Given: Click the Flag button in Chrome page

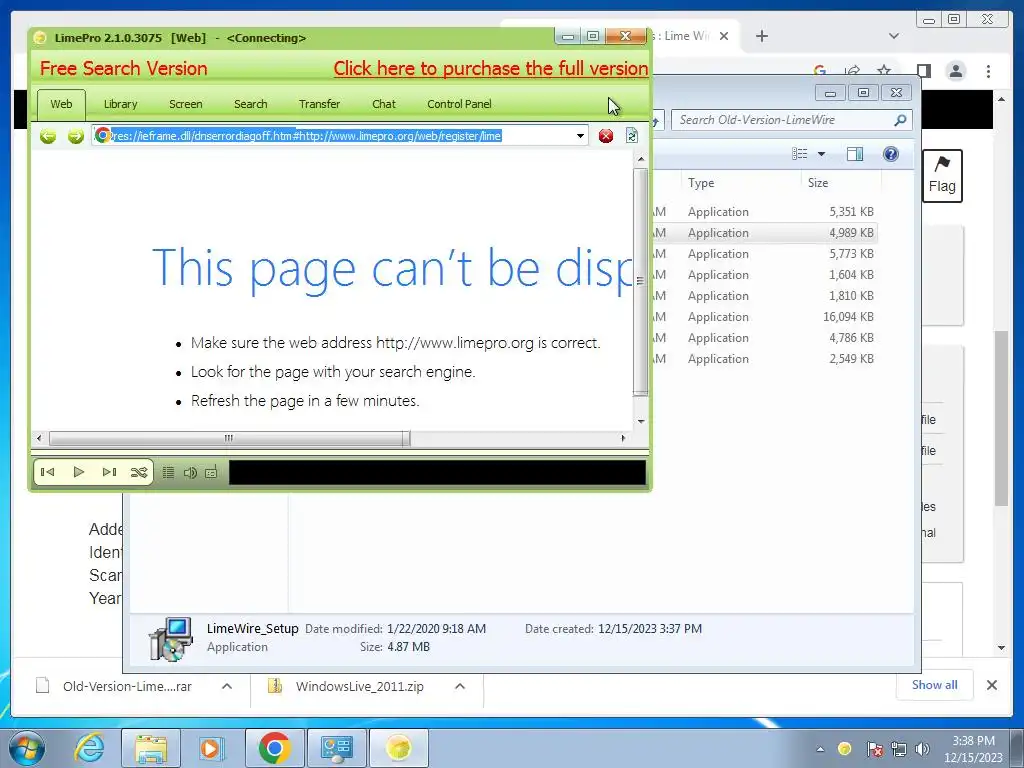Looking at the screenshot, I should [x=942, y=176].
